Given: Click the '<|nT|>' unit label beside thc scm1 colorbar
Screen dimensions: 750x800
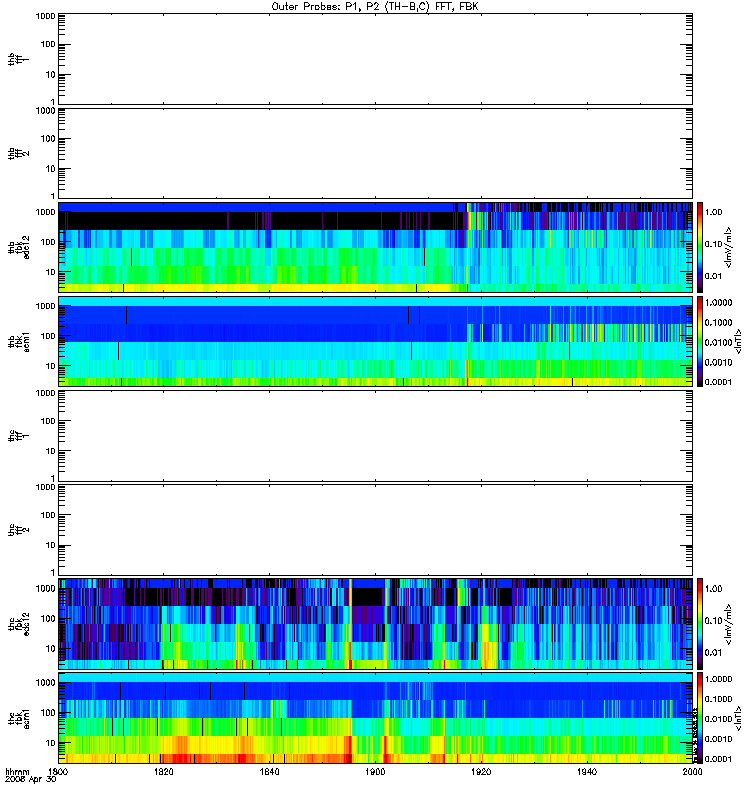Looking at the screenshot, I should pos(738,718).
